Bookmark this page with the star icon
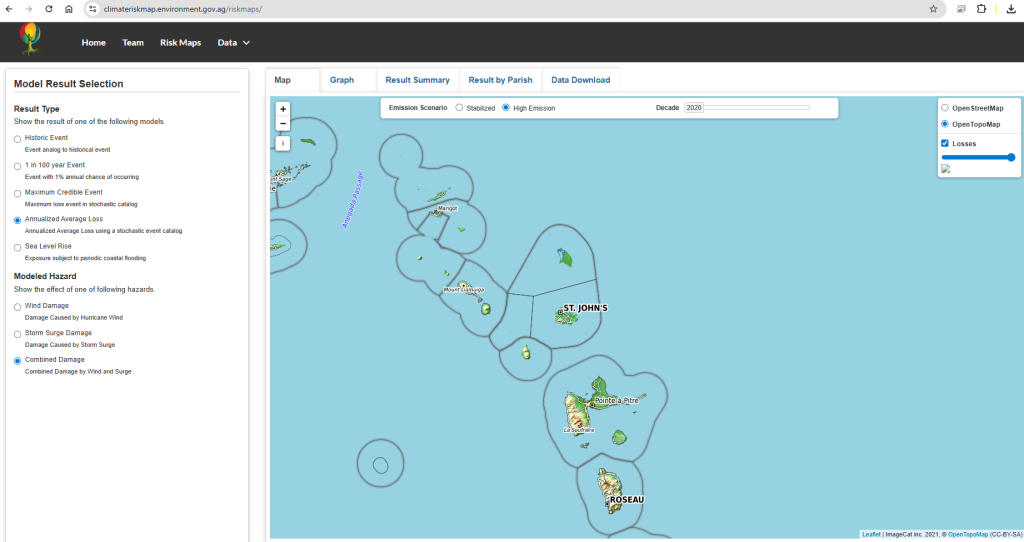This screenshot has width=1024, height=542. point(933,8)
